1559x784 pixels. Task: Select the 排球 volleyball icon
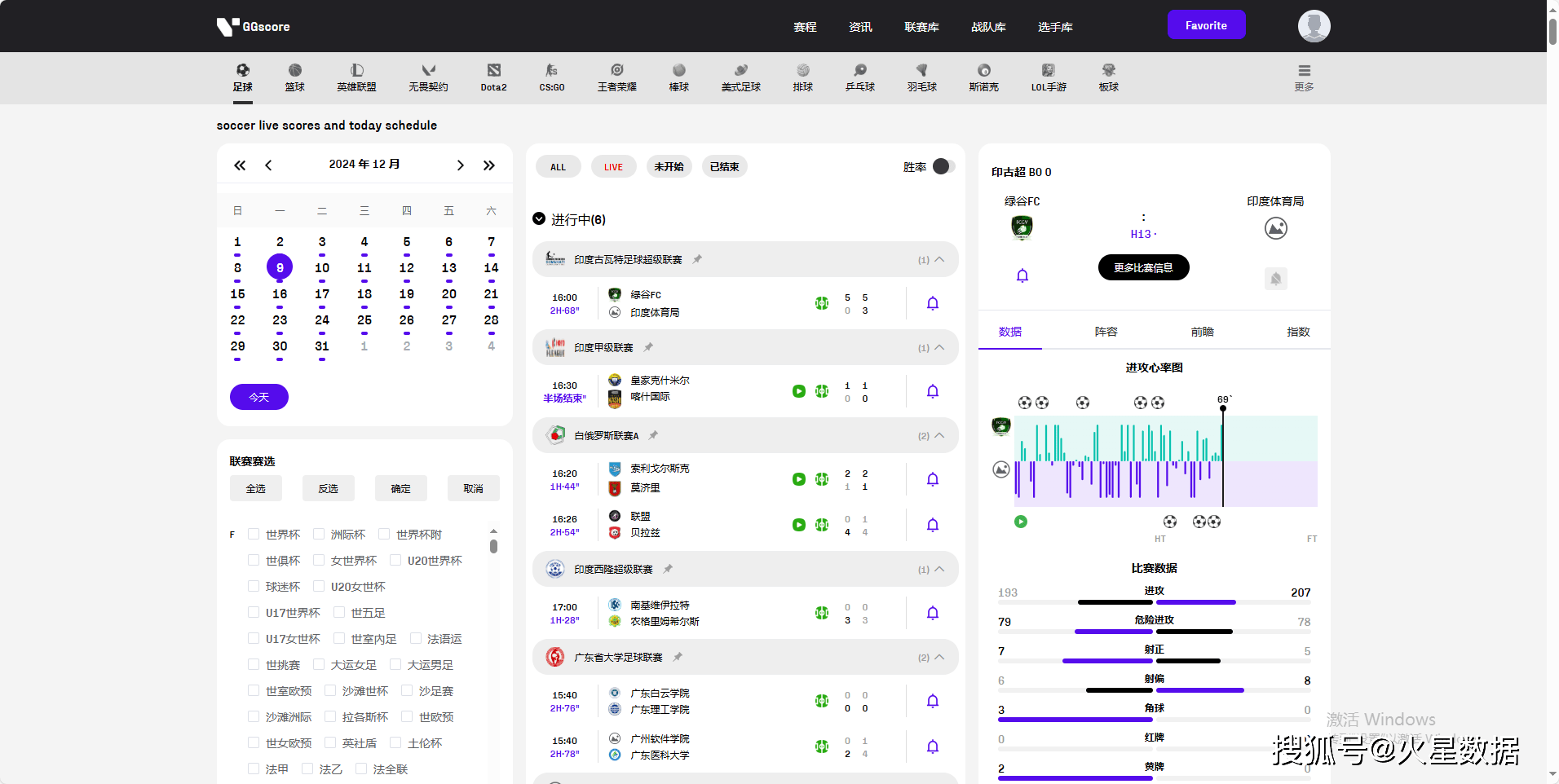(803, 77)
